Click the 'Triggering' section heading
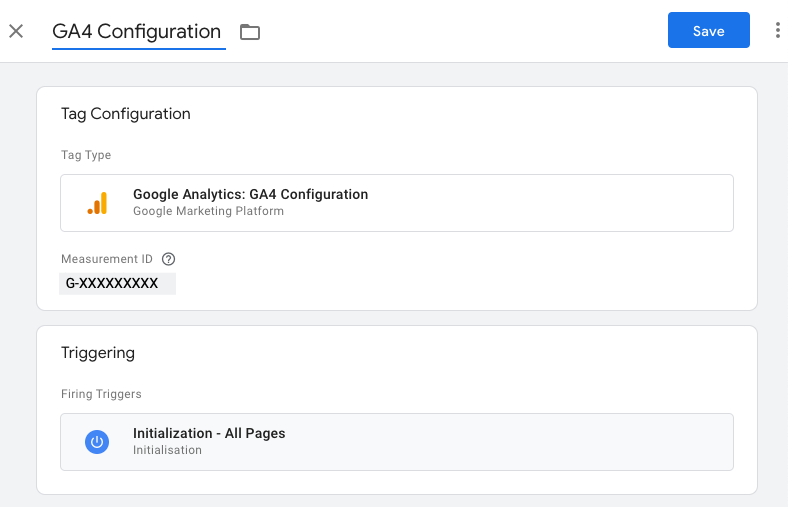This screenshot has height=507, width=788. coord(98,353)
